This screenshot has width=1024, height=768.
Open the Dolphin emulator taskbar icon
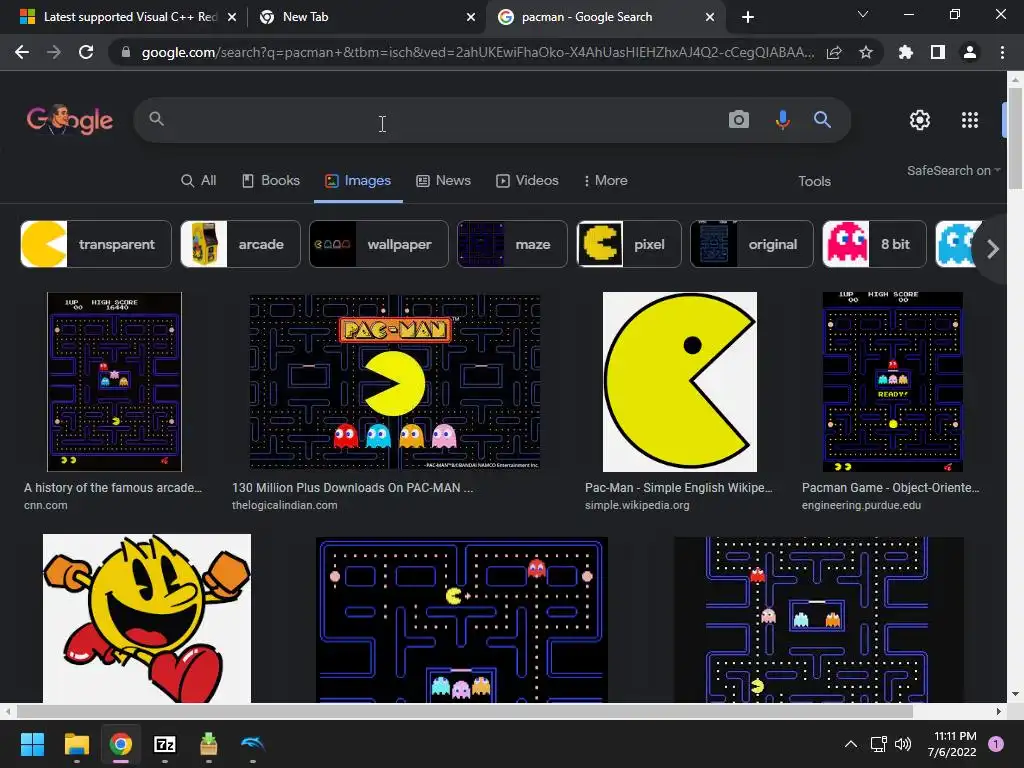click(253, 744)
